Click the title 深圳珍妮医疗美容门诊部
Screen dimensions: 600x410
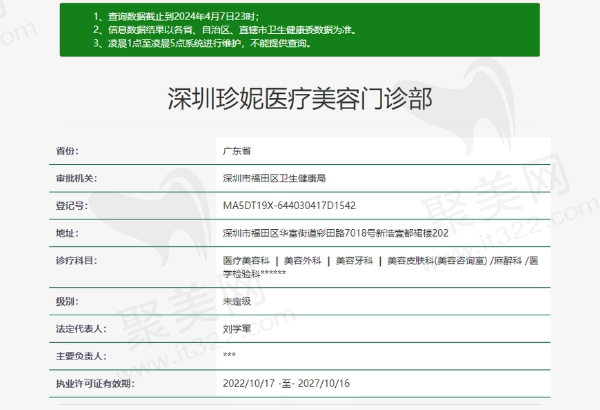(x=300, y=99)
